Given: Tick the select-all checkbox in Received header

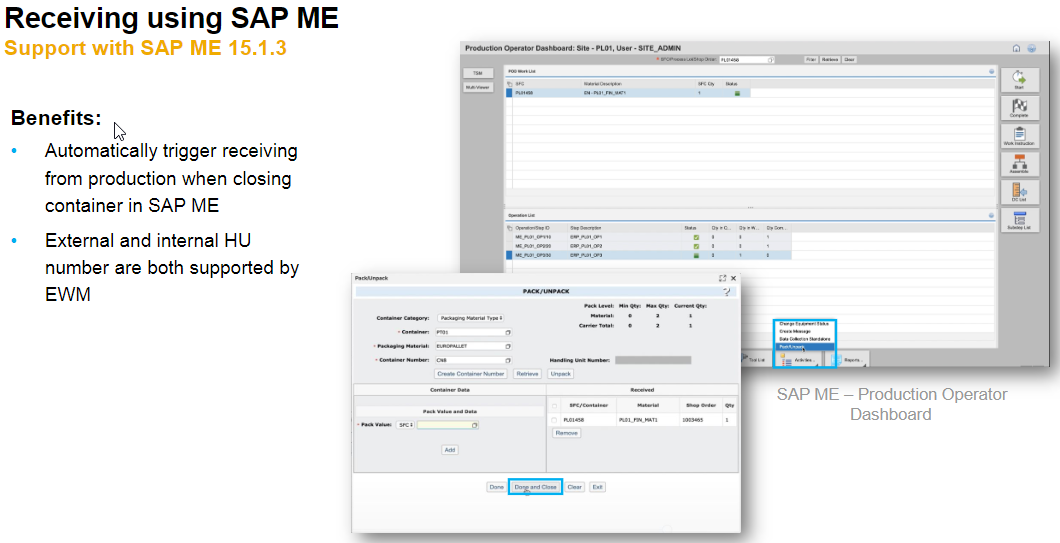Looking at the screenshot, I should click(x=554, y=406).
